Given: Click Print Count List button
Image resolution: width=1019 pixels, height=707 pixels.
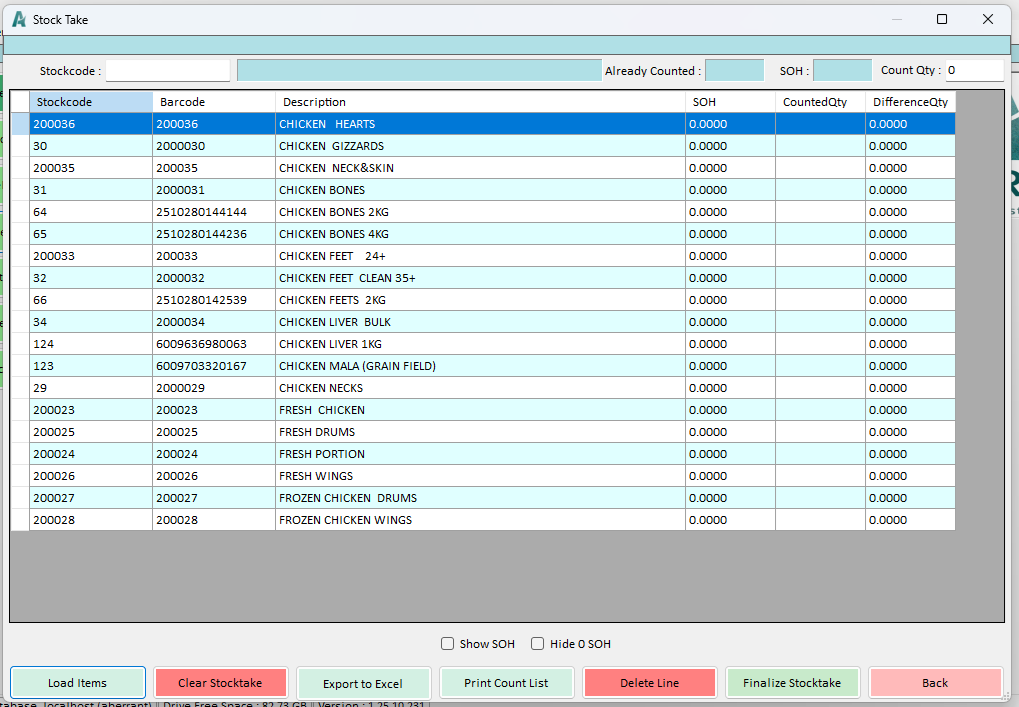Looking at the screenshot, I should pyautogui.click(x=506, y=683).
